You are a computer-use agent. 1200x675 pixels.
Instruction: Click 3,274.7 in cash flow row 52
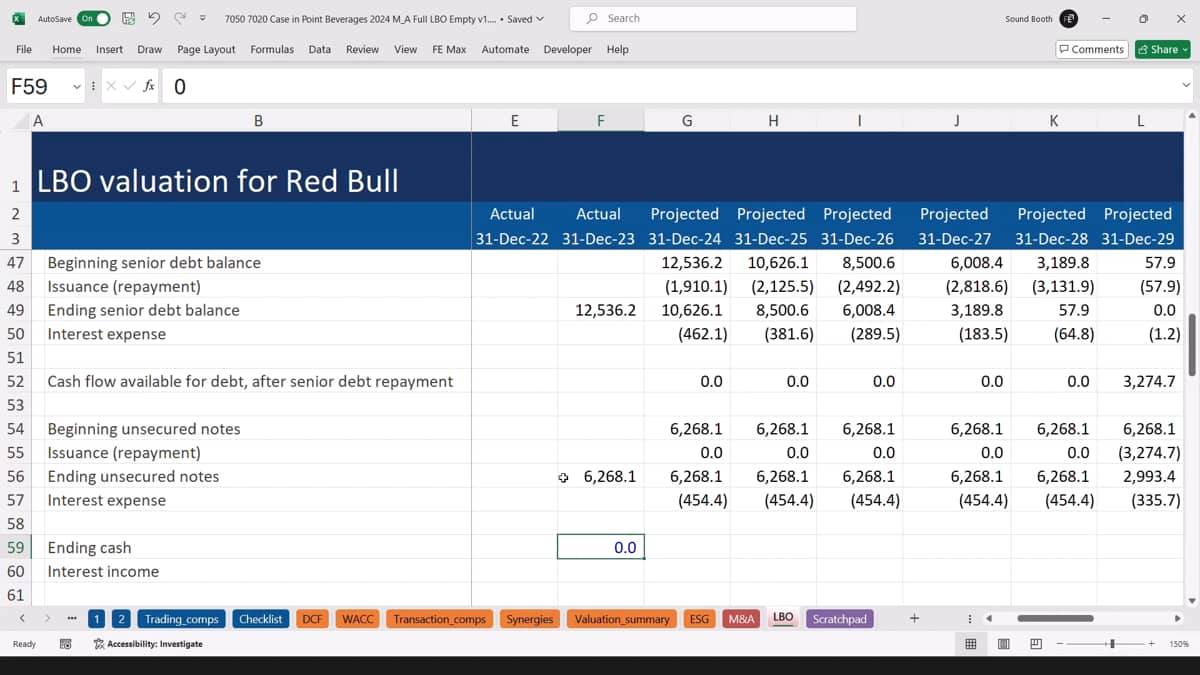point(1139,381)
